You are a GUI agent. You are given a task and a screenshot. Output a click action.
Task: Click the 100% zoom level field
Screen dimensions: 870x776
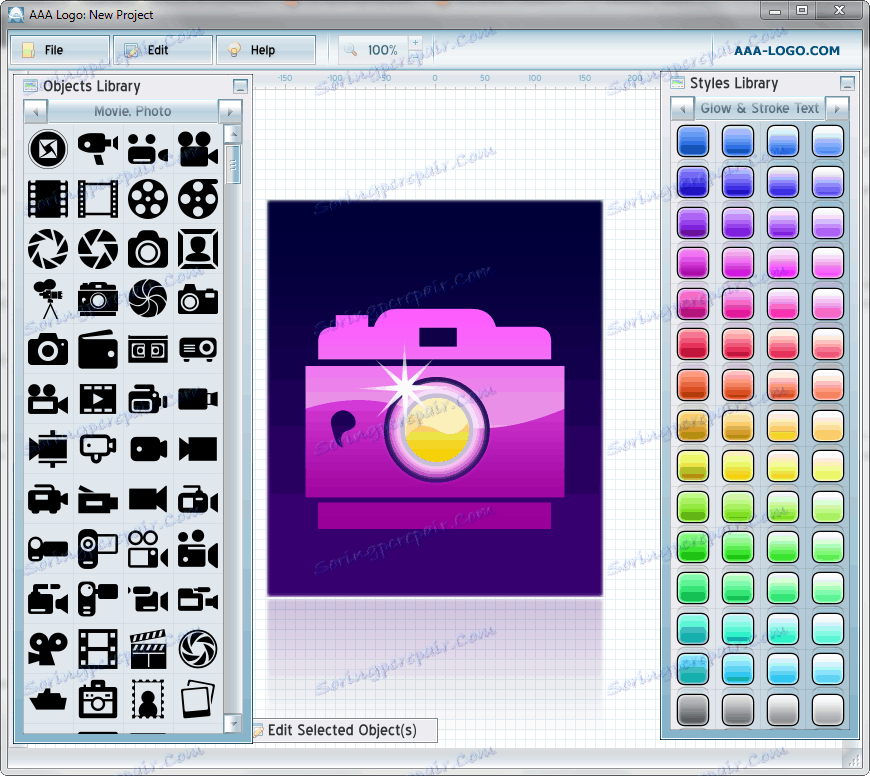pyautogui.click(x=382, y=50)
